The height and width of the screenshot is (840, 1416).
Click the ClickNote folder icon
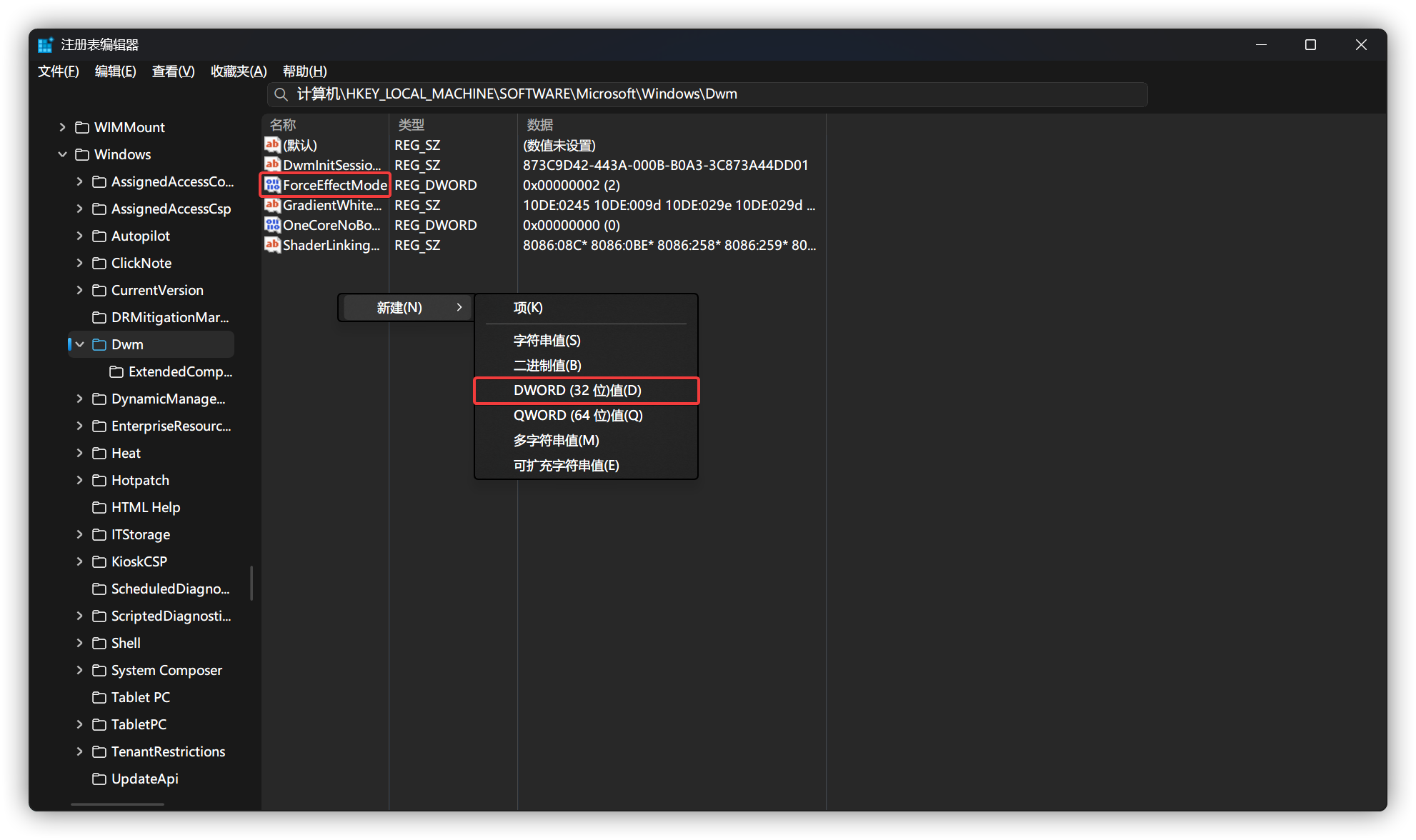[99, 263]
